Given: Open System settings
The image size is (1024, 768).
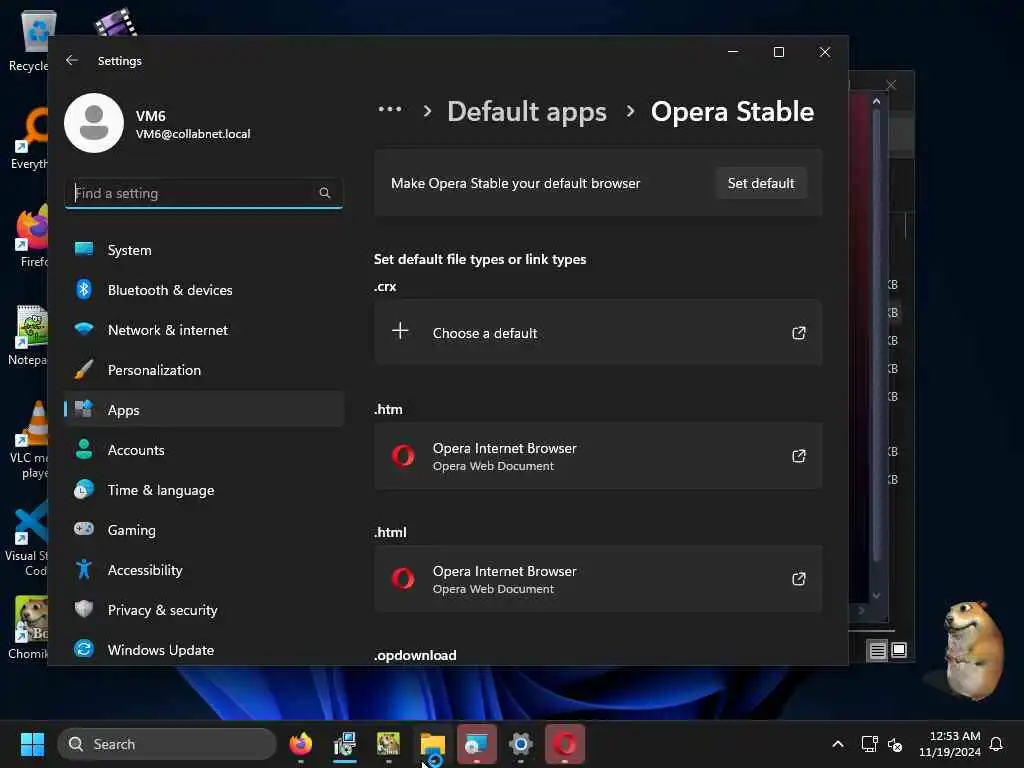Looking at the screenshot, I should (x=204, y=250).
